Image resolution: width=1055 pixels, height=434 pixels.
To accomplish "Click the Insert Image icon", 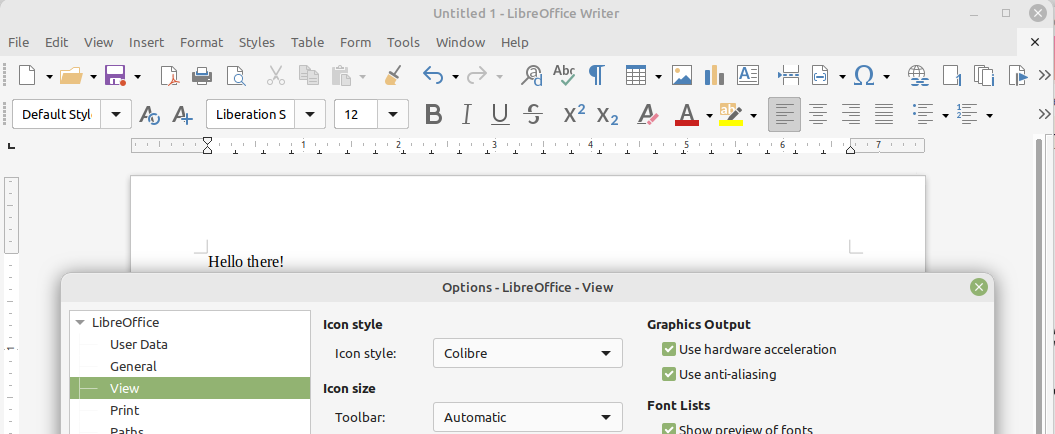I will 682,76.
